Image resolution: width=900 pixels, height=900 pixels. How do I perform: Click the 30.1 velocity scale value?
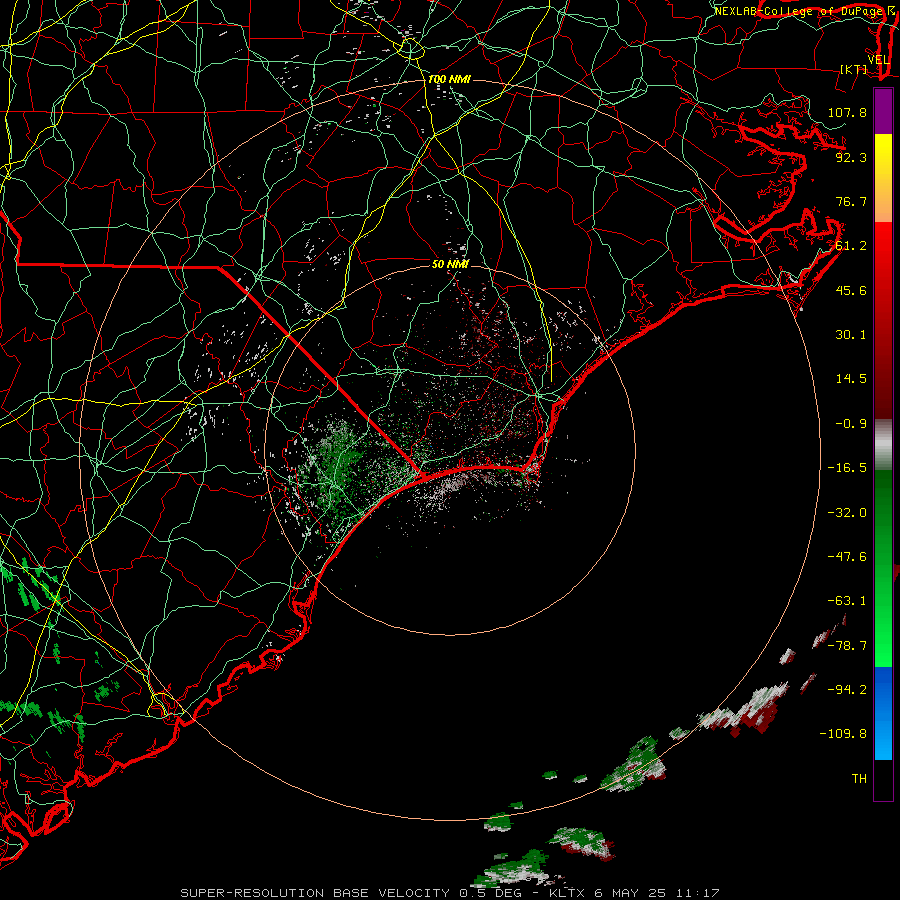click(851, 335)
